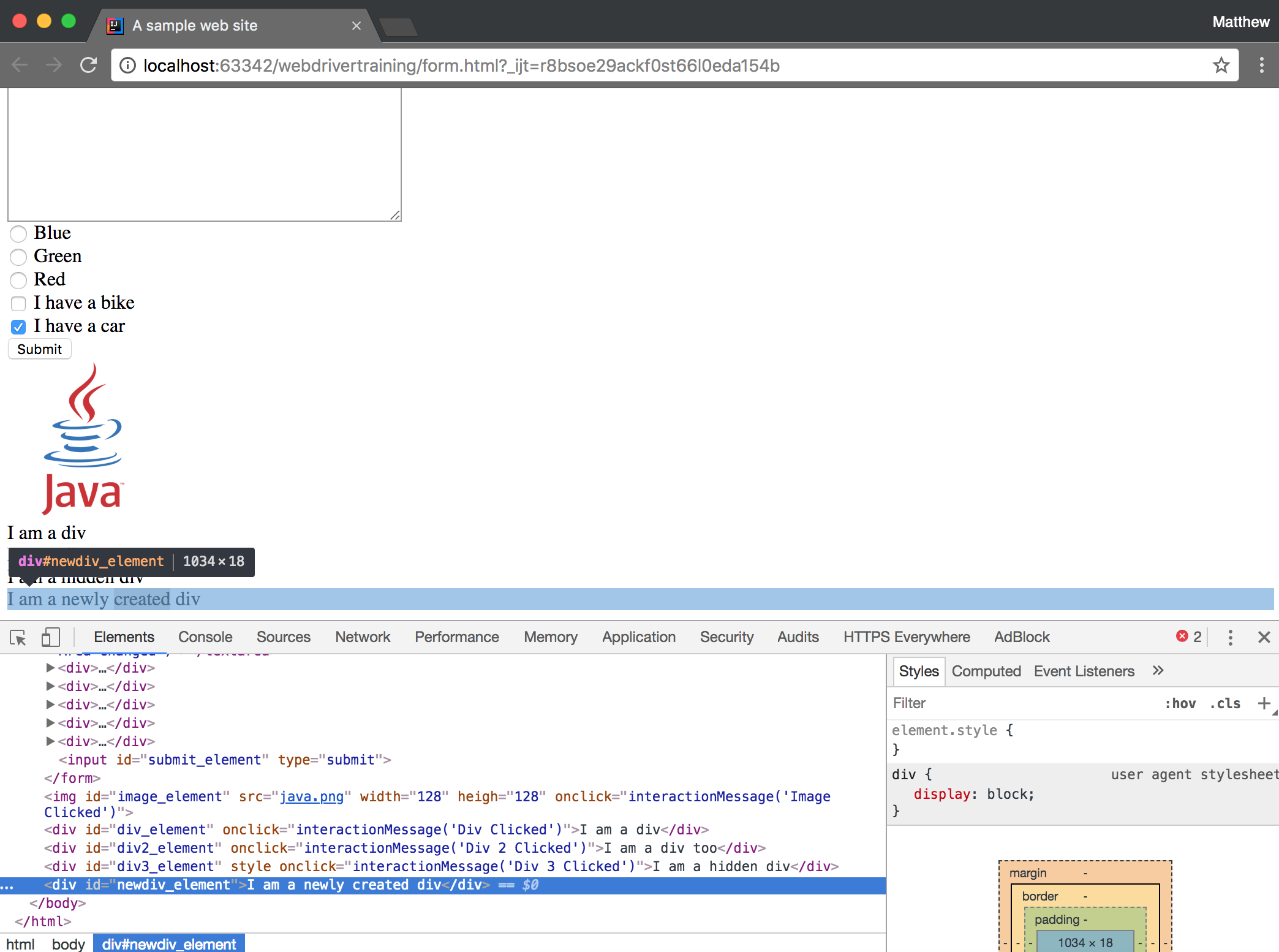Expand the first collapsed div node
The width and height of the screenshot is (1279, 952).
pos(50,668)
